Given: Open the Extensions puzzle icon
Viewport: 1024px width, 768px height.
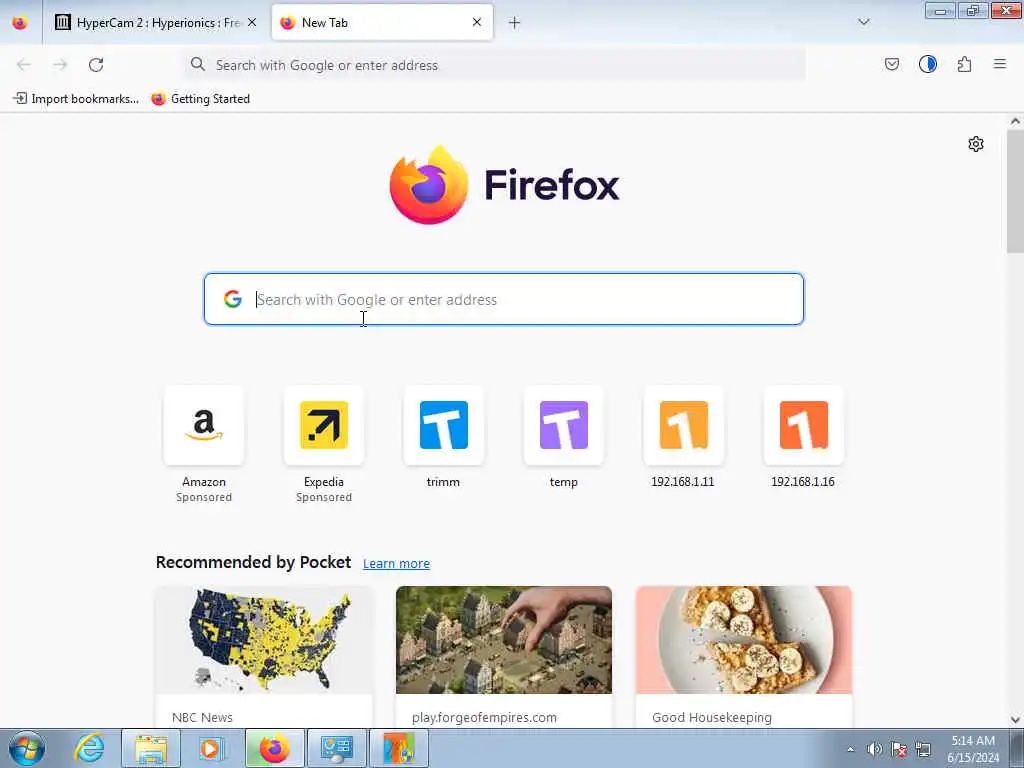Looking at the screenshot, I should pyautogui.click(x=965, y=64).
